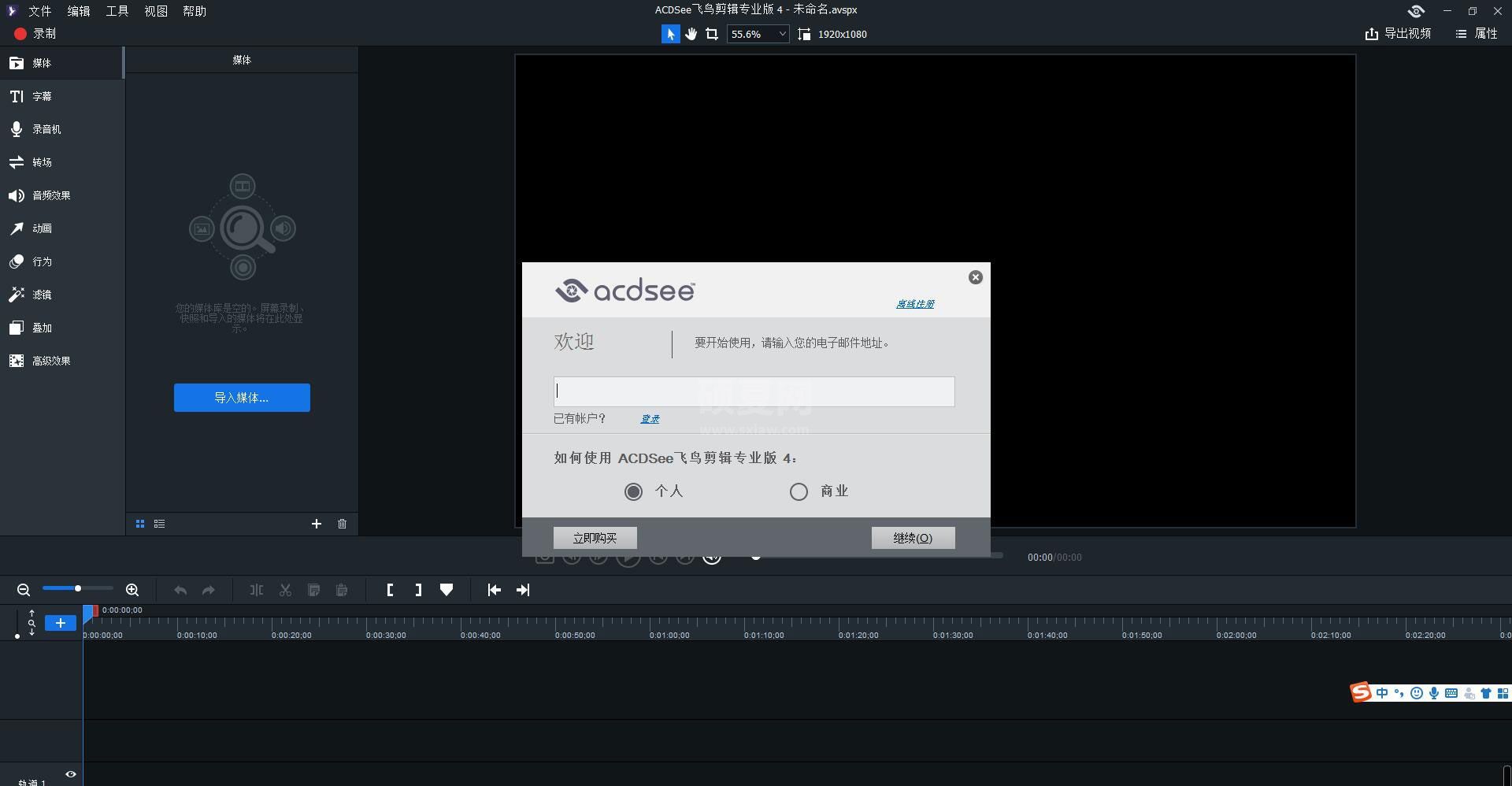This screenshot has width=1512, height=786.
Task: Click the 导入媒体 import button
Action: pyautogui.click(x=242, y=398)
